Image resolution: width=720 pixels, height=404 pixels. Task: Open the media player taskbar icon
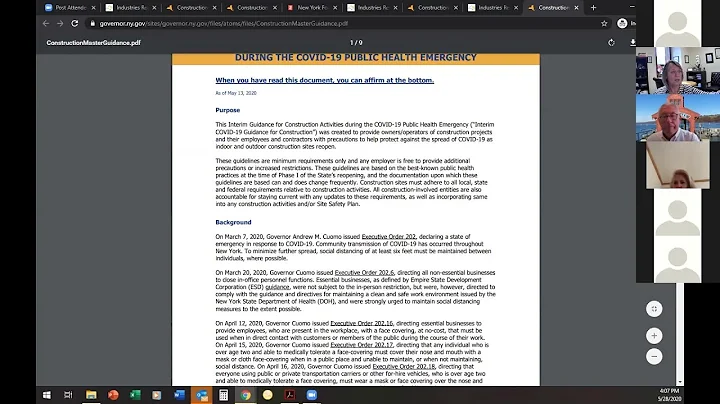tap(157, 395)
